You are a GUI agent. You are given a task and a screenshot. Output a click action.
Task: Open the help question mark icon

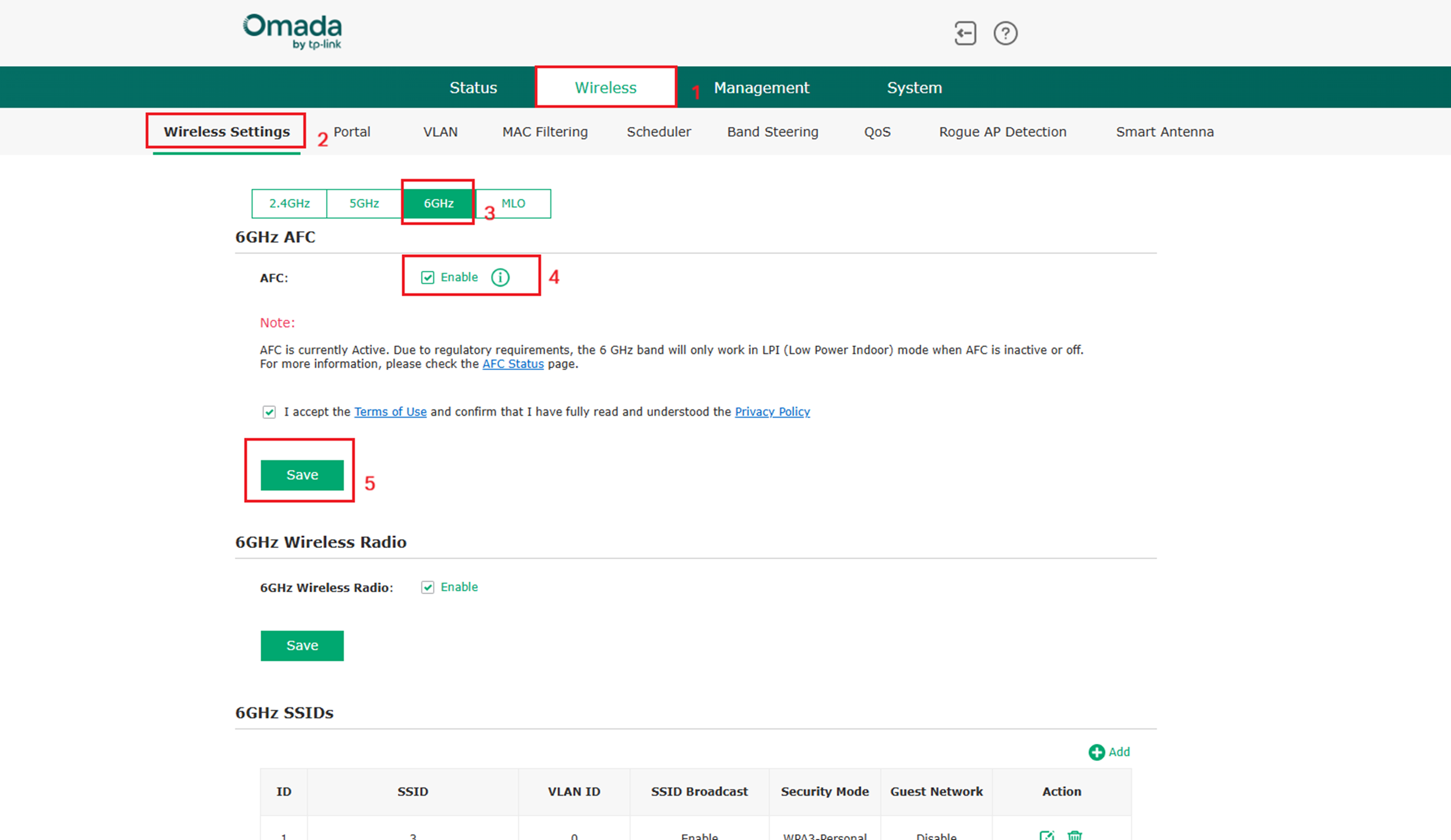click(1005, 33)
